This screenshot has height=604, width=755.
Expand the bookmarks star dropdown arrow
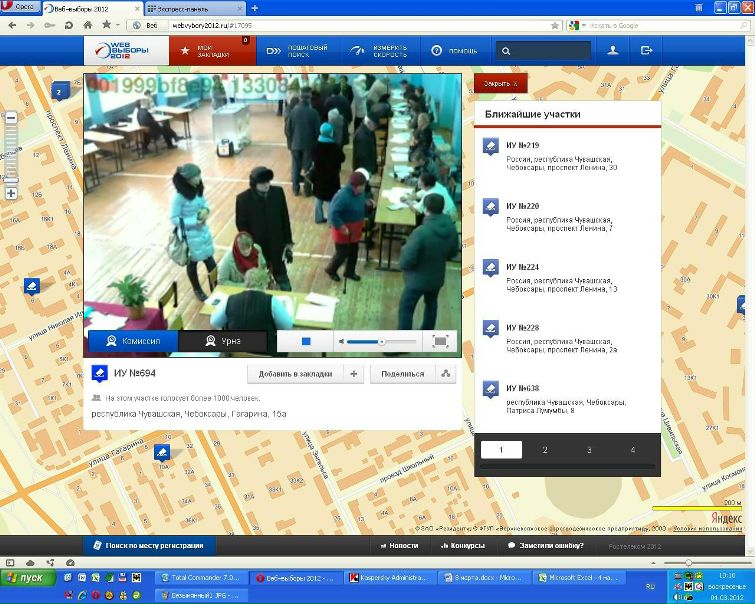pyautogui.click(x=117, y=26)
